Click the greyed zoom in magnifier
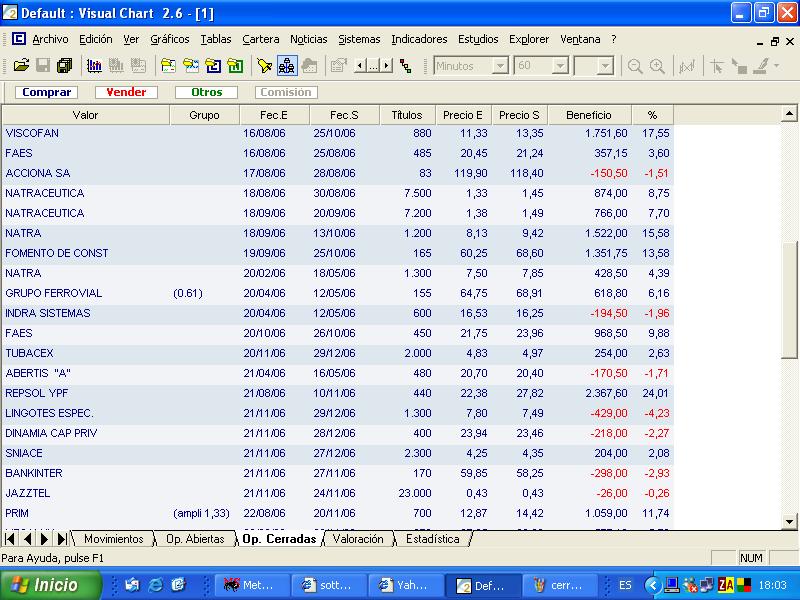The image size is (800, 600). click(657, 66)
